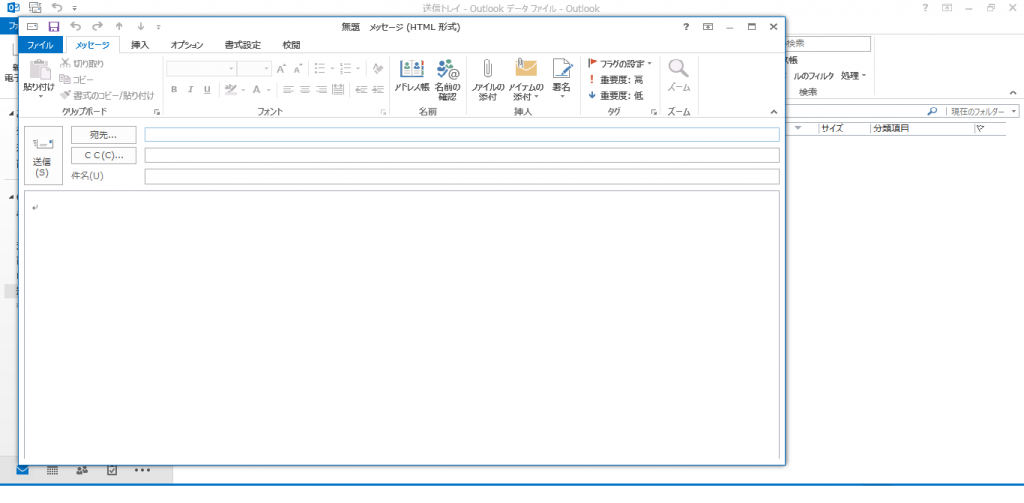Switch to the Options (オプション) tab

pyautogui.click(x=187, y=45)
